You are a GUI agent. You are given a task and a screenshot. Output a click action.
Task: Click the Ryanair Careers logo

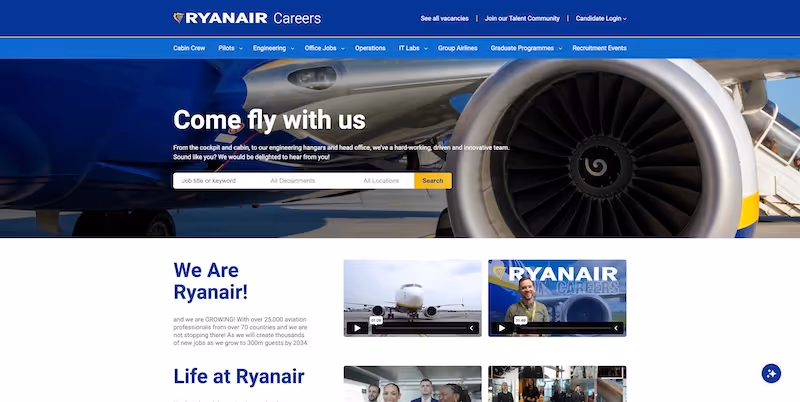pos(247,18)
